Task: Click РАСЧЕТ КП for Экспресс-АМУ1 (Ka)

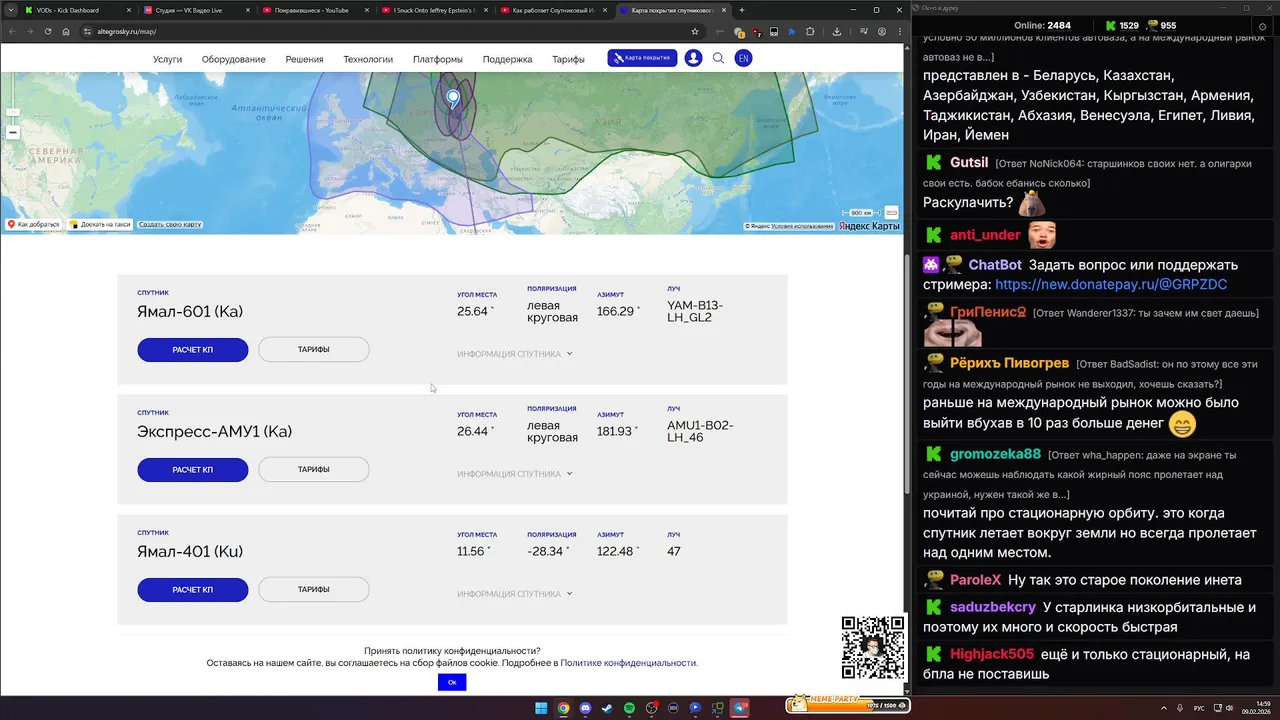Action: 193,470
